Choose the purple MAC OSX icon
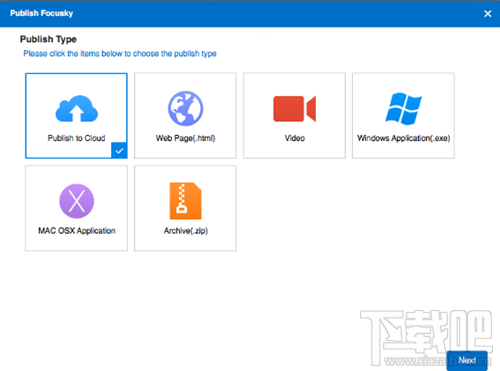The height and width of the screenshot is (371, 500). pyautogui.click(x=77, y=201)
